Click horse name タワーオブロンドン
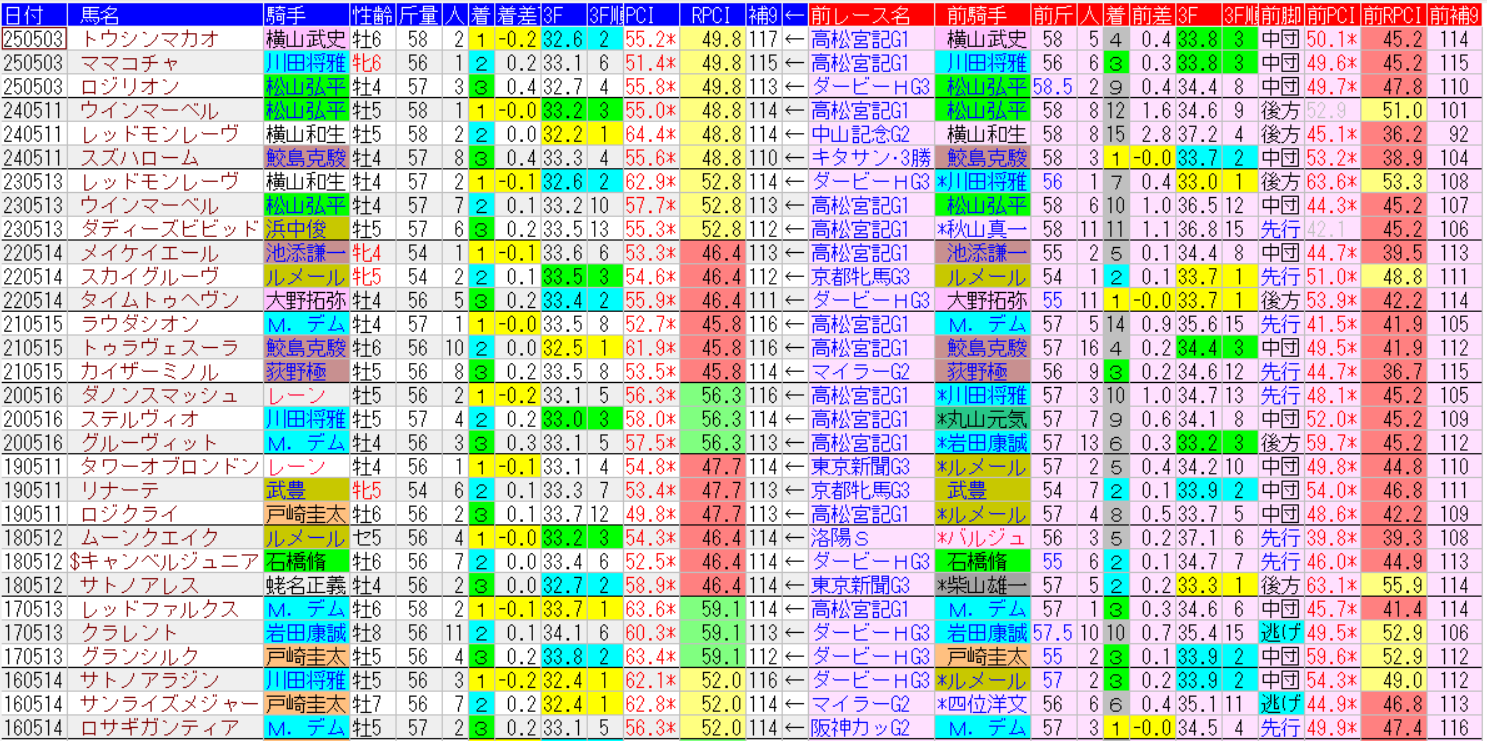Image resolution: width=1487 pixels, height=741 pixels. pos(168,467)
